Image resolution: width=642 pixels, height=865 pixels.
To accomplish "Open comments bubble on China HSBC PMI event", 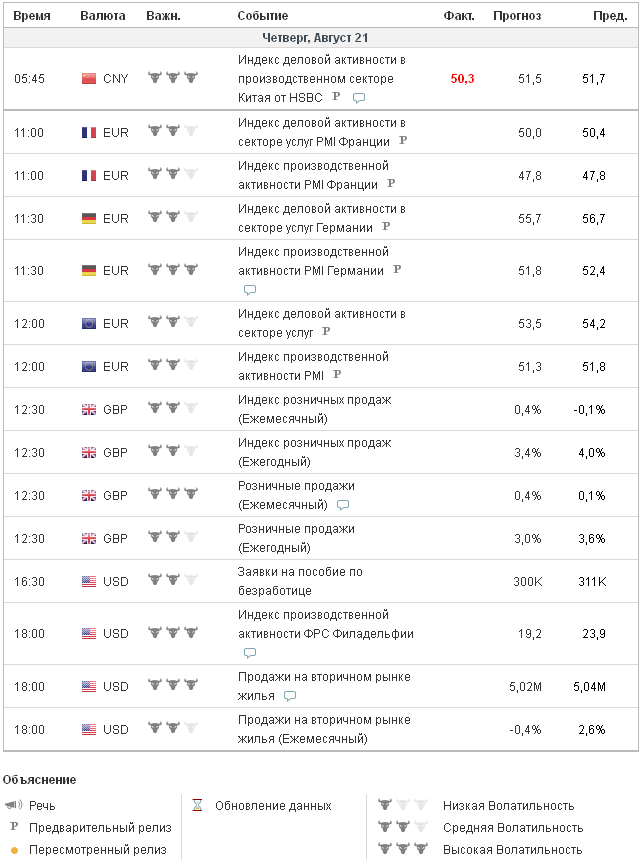I will click(x=359, y=98).
